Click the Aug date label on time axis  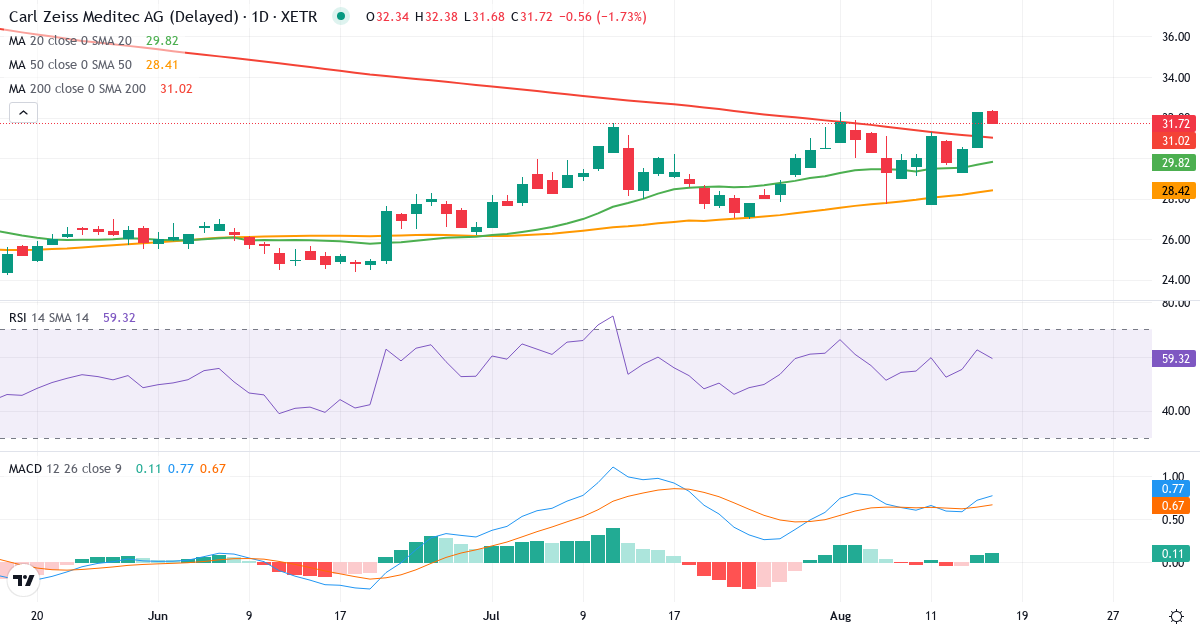click(839, 615)
